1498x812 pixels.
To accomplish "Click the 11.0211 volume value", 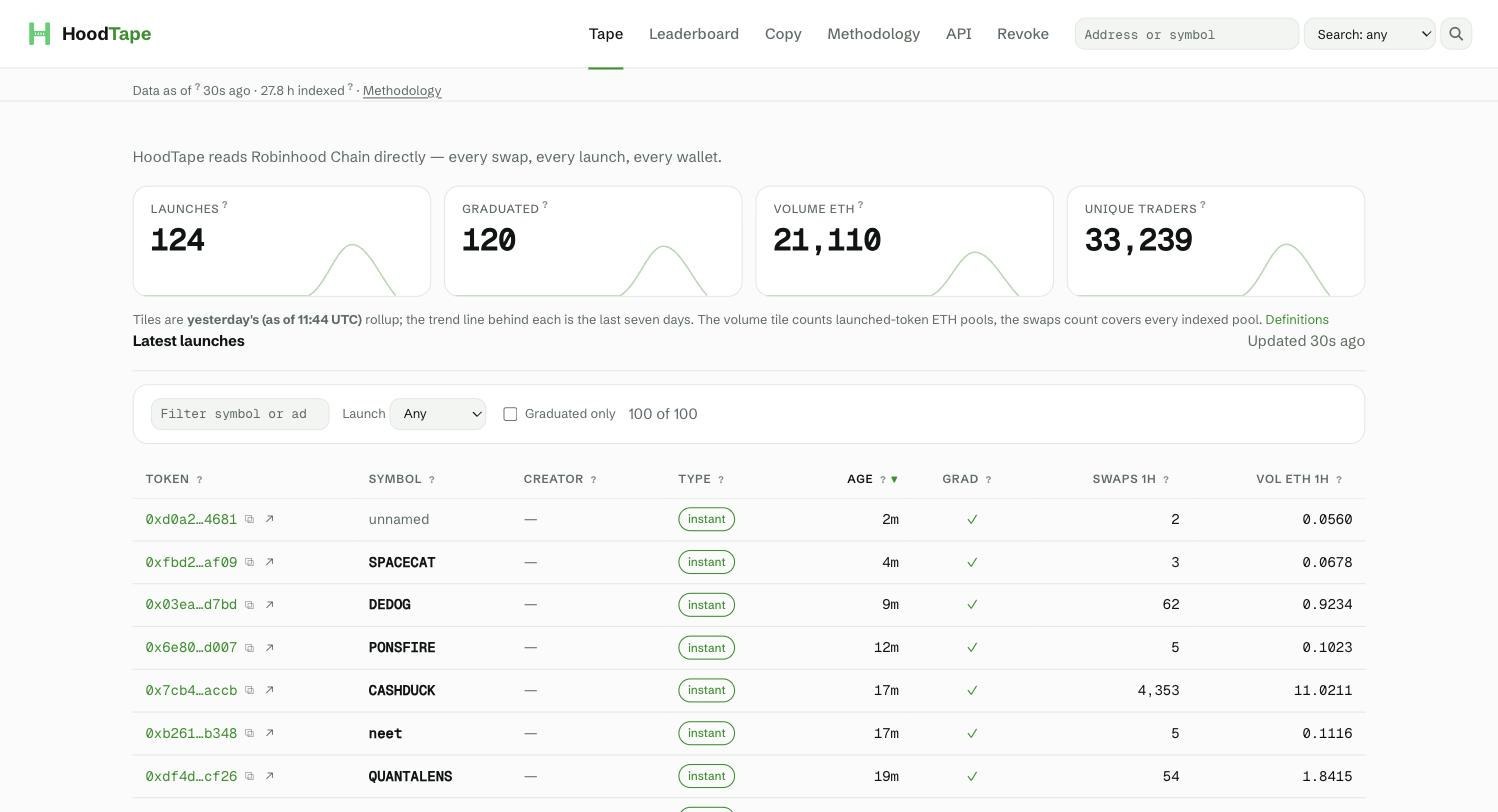I will (1323, 691).
